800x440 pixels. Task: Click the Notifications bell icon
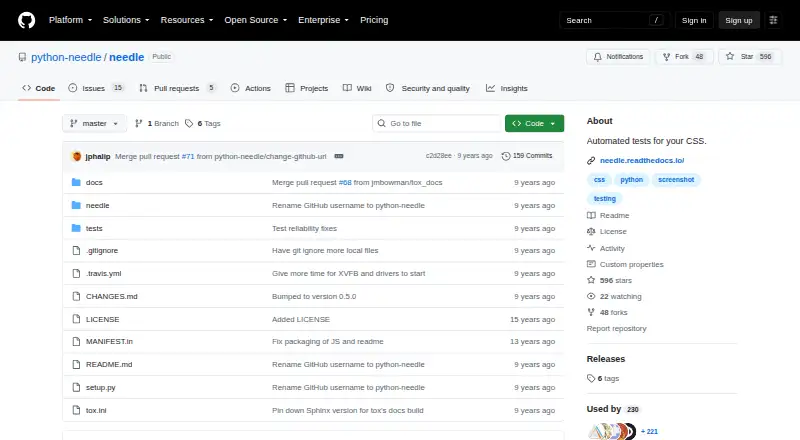point(597,57)
